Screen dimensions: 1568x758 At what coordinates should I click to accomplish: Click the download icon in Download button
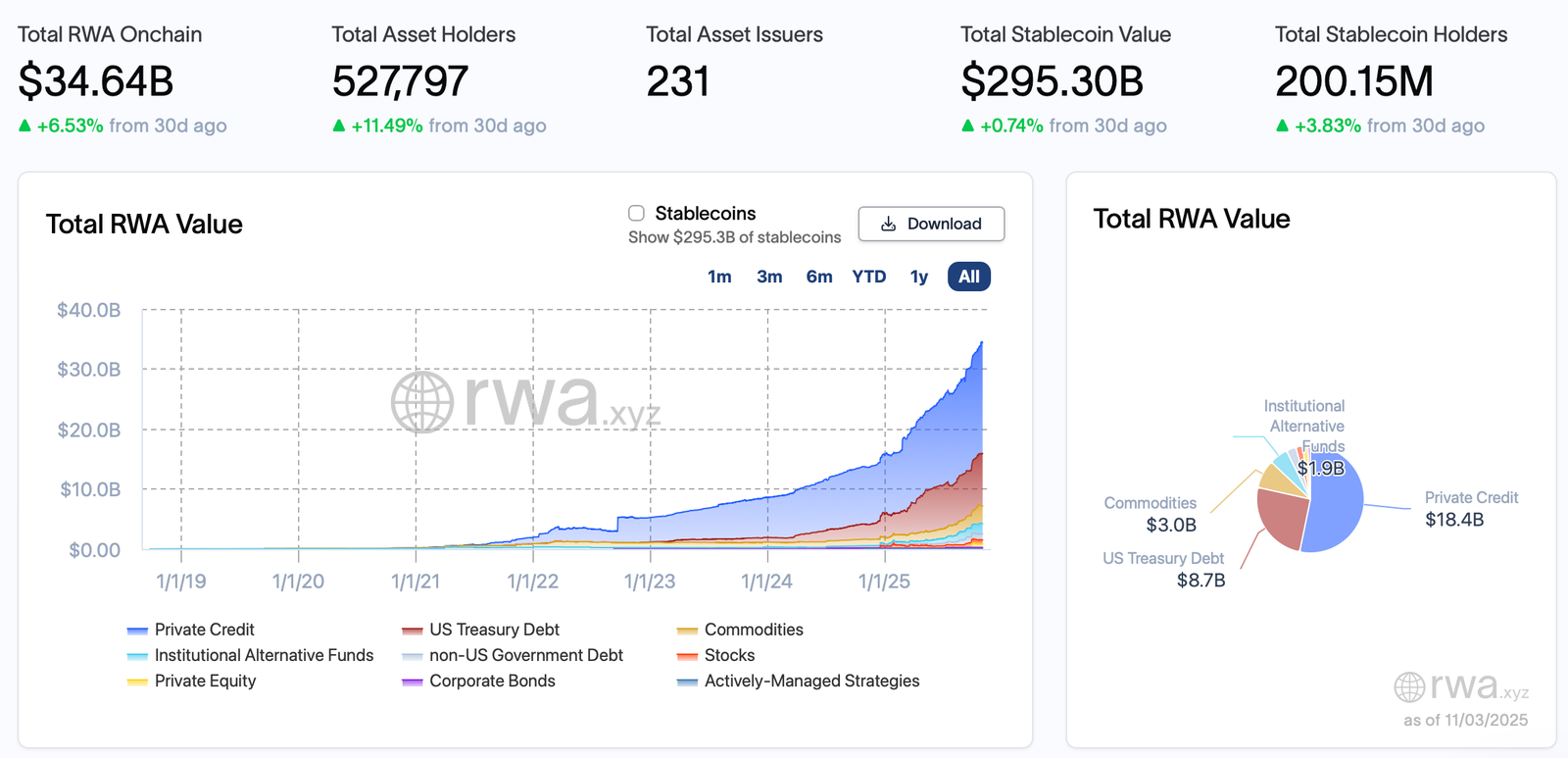[x=888, y=224]
